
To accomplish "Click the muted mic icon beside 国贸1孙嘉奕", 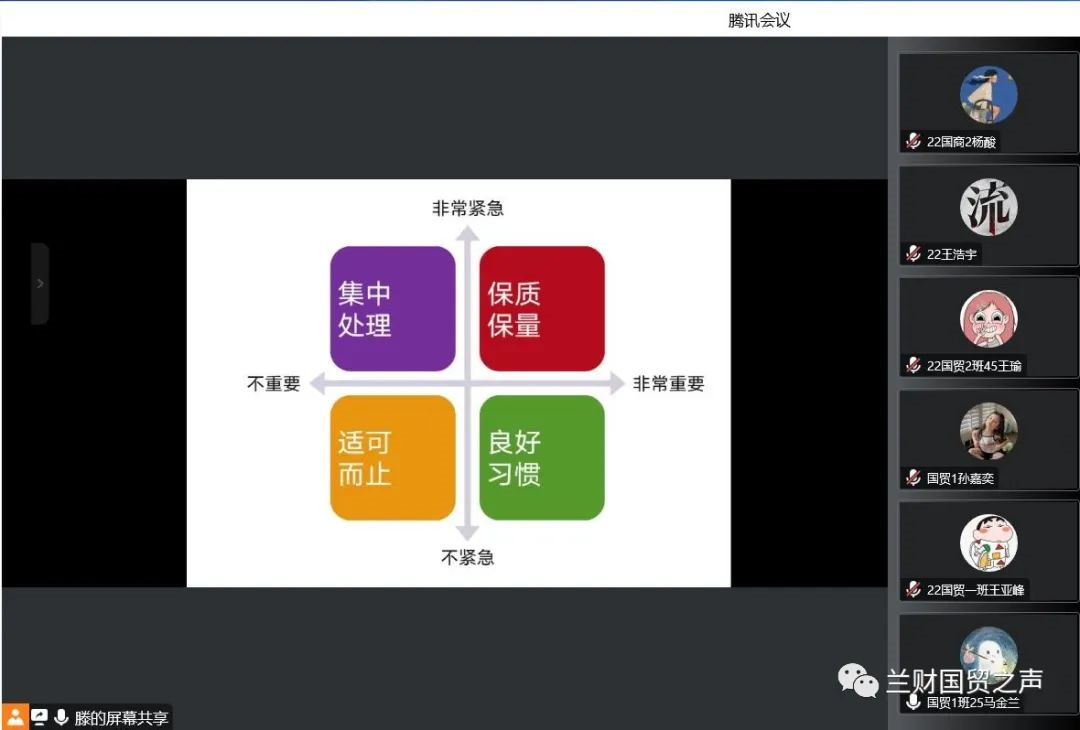I will 913,477.
